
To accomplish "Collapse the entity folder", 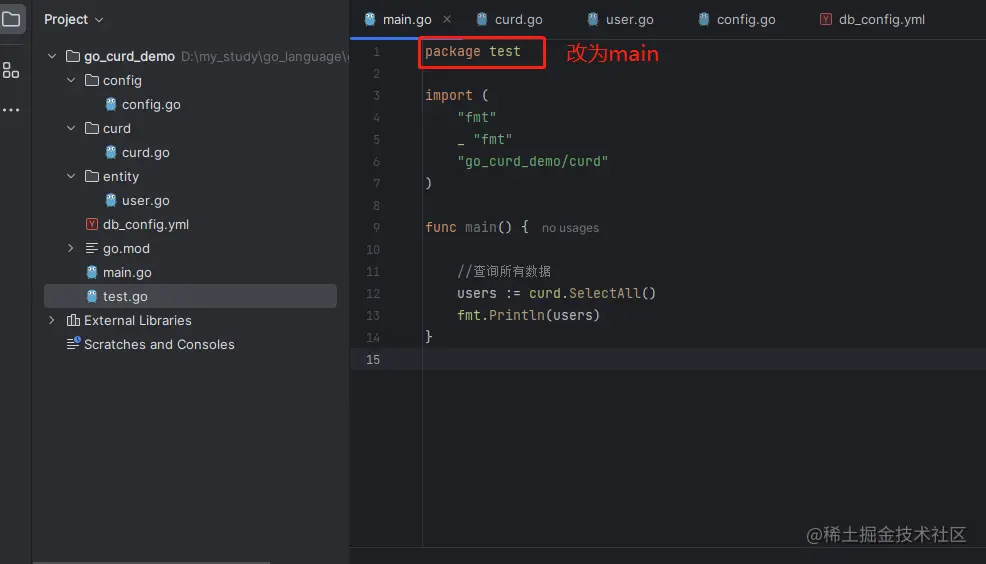I will pyautogui.click(x=71, y=176).
